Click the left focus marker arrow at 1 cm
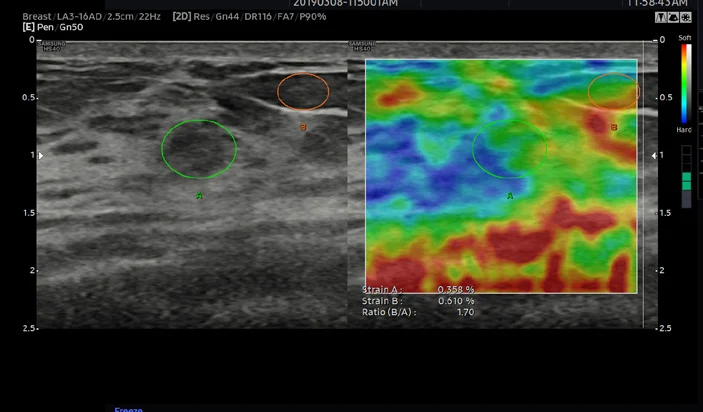703x412 pixels. [41, 156]
